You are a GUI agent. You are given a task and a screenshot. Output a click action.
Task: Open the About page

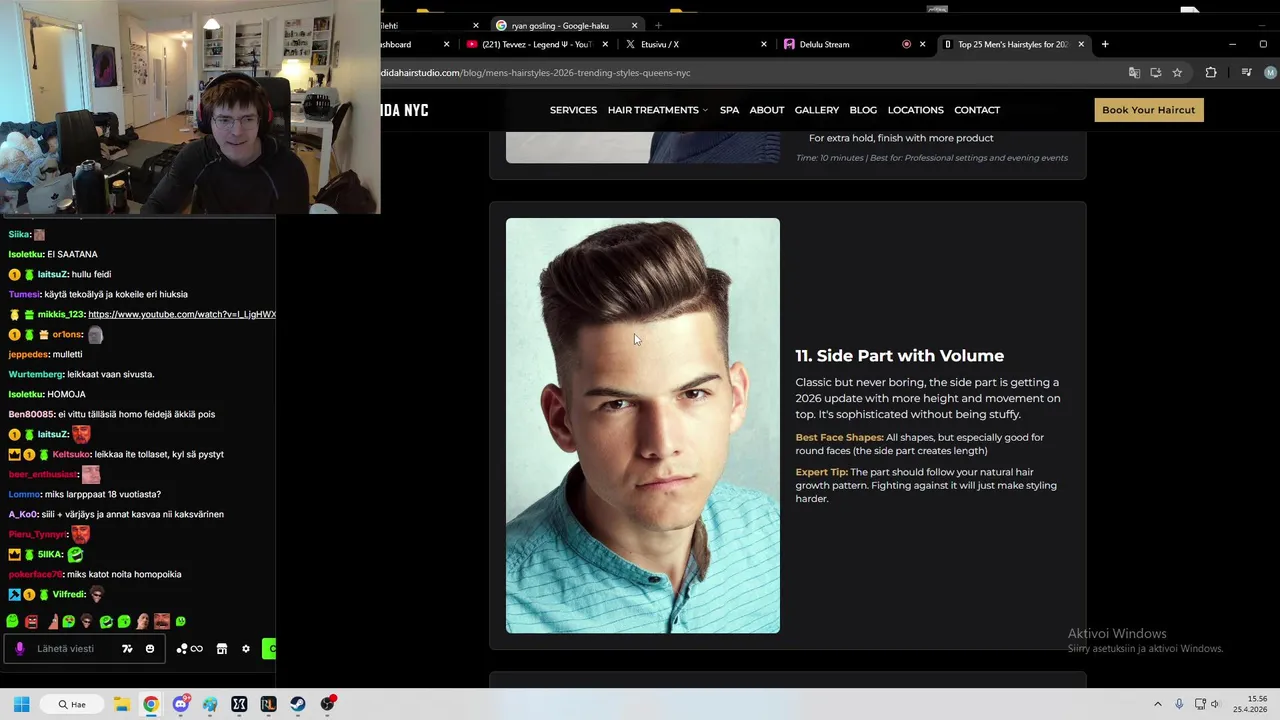767,110
